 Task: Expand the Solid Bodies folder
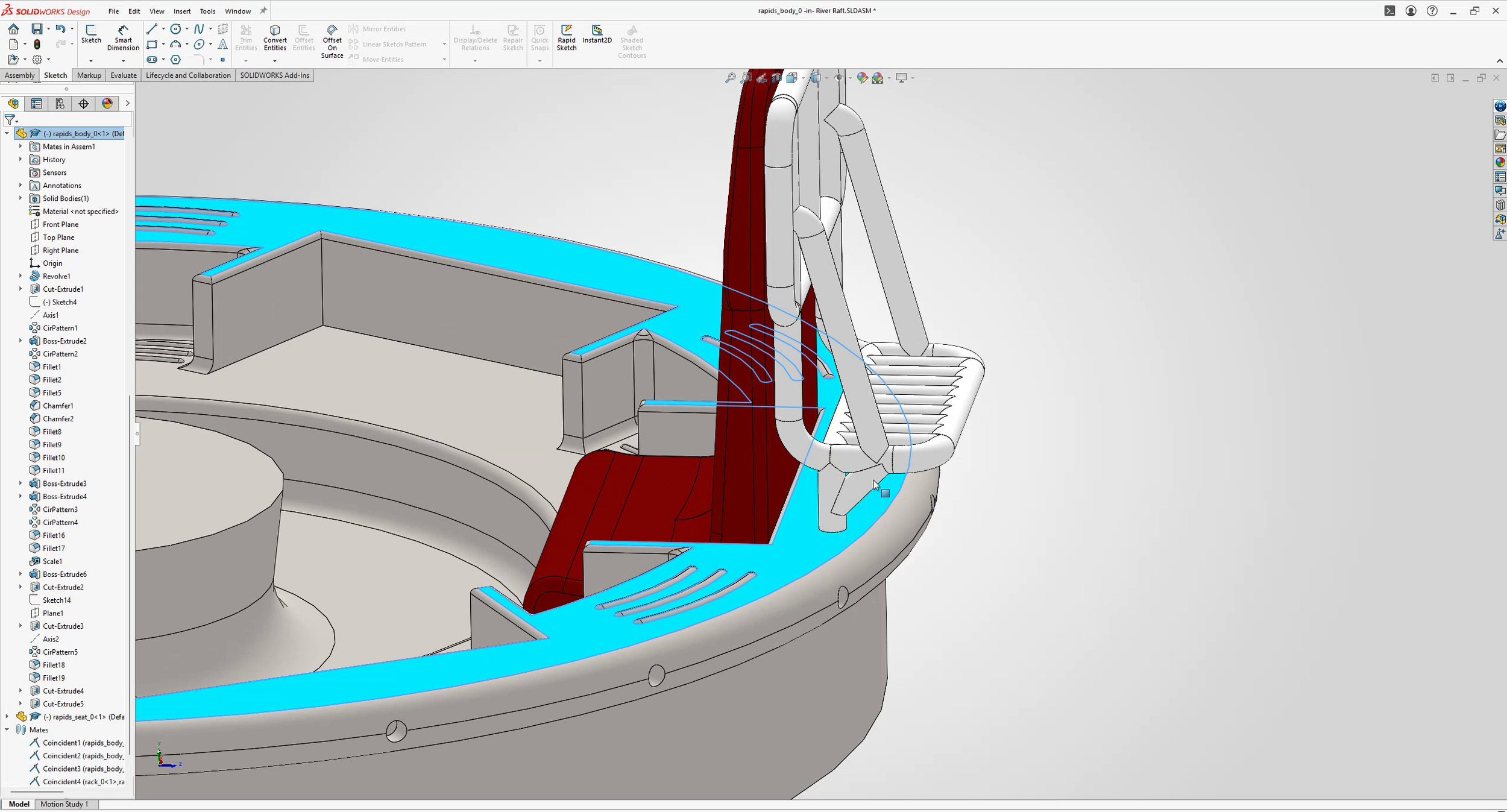point(21,198)
